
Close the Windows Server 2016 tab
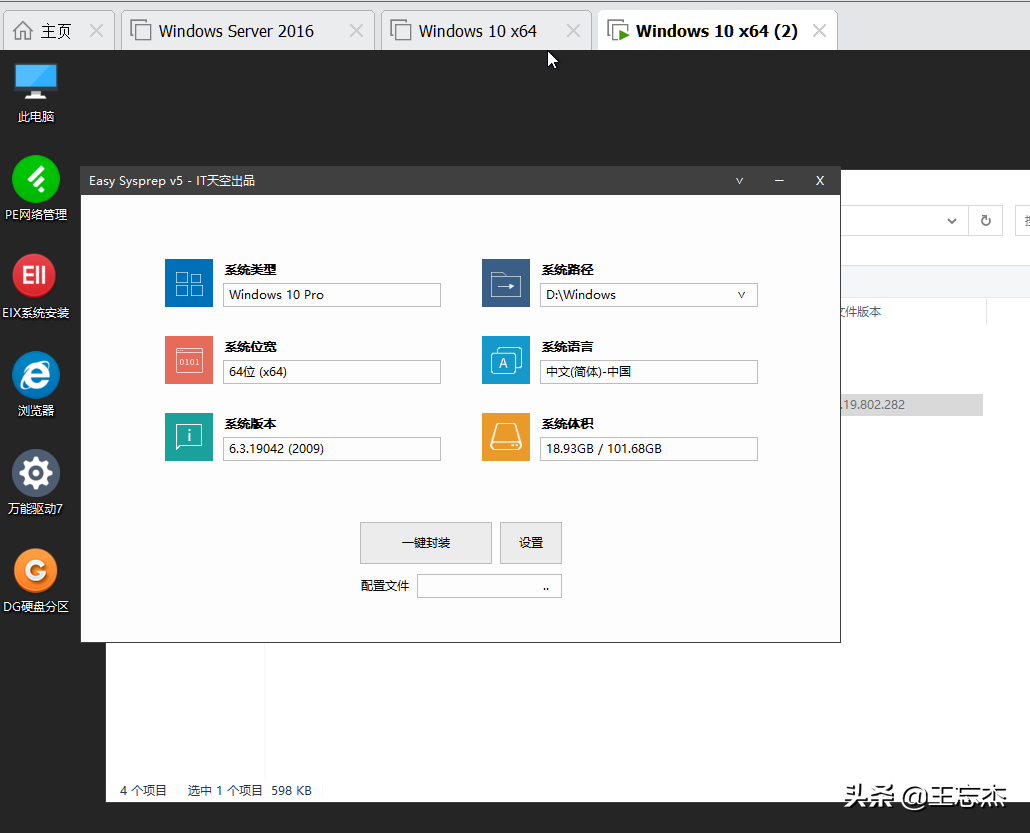356,31
